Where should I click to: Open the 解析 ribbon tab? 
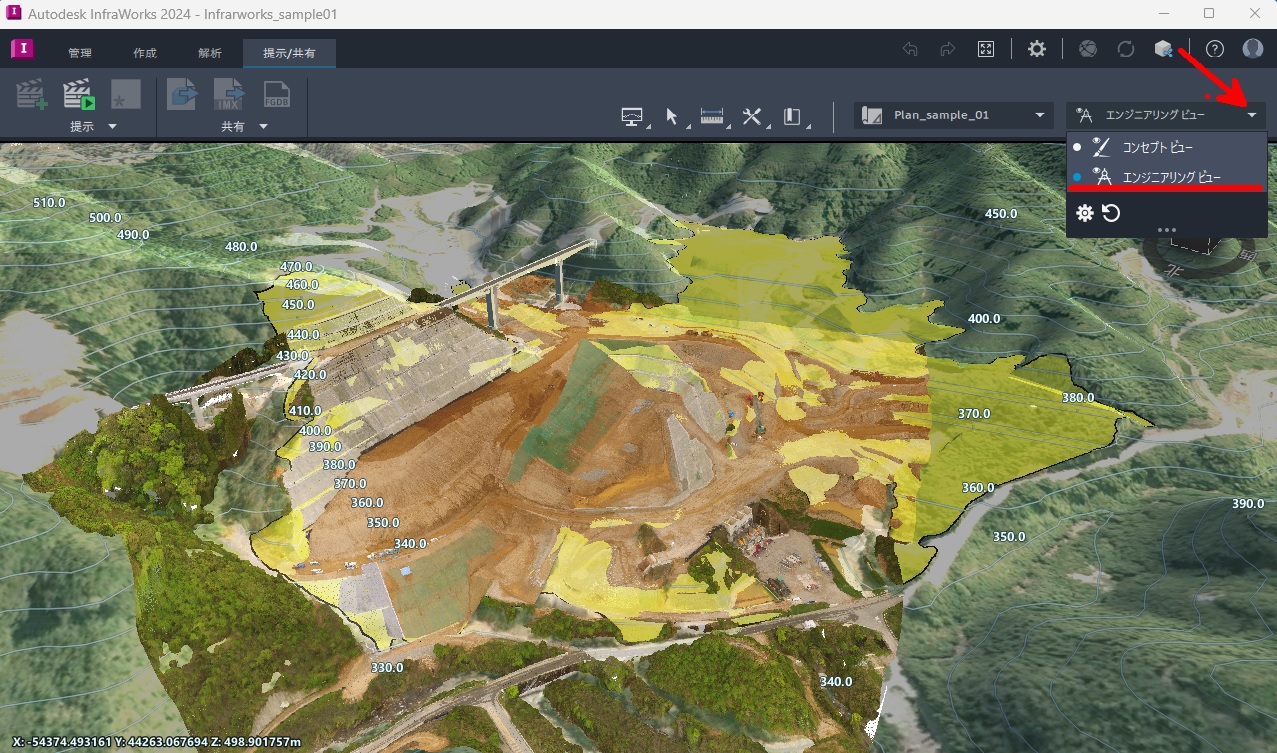pyautogui.click(x=209, y=53)
